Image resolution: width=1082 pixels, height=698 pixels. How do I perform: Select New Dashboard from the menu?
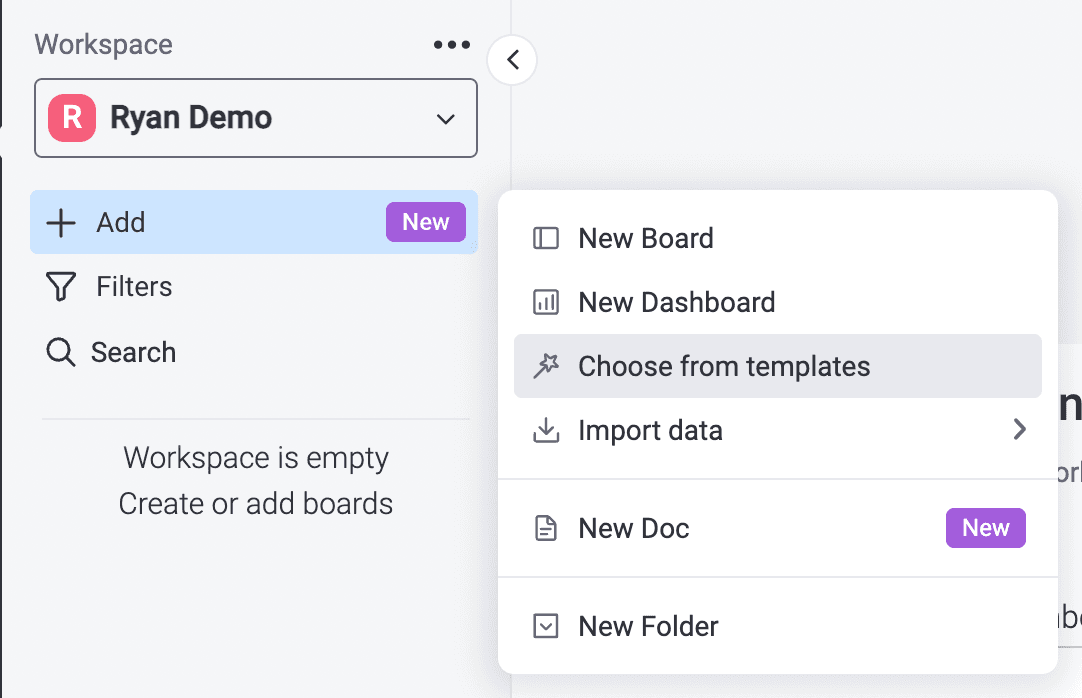676,302
